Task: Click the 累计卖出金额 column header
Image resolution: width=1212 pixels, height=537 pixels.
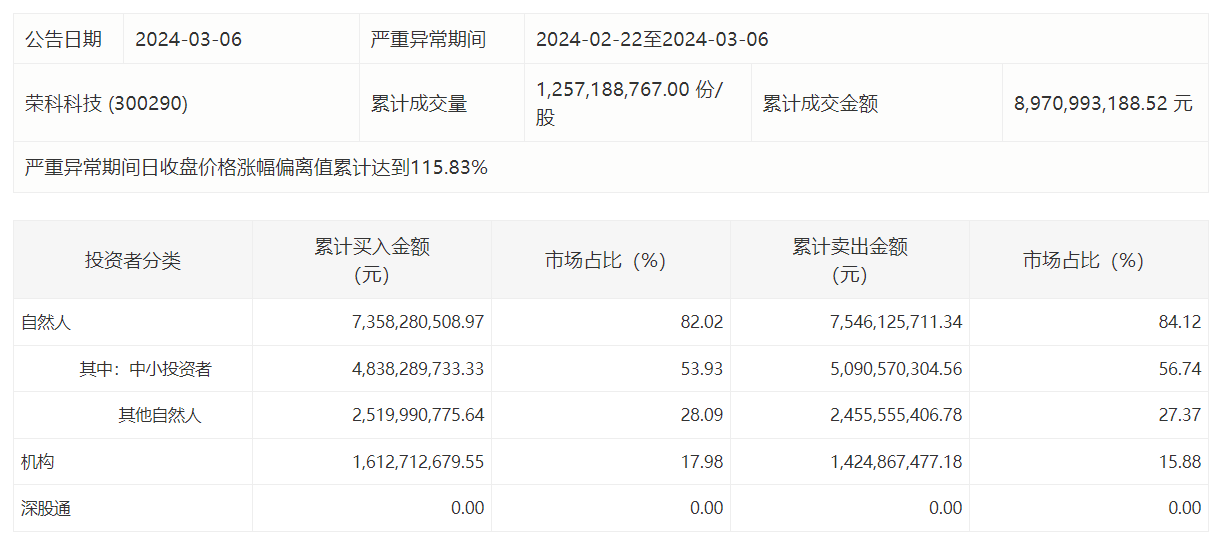Action: point(850,260)
